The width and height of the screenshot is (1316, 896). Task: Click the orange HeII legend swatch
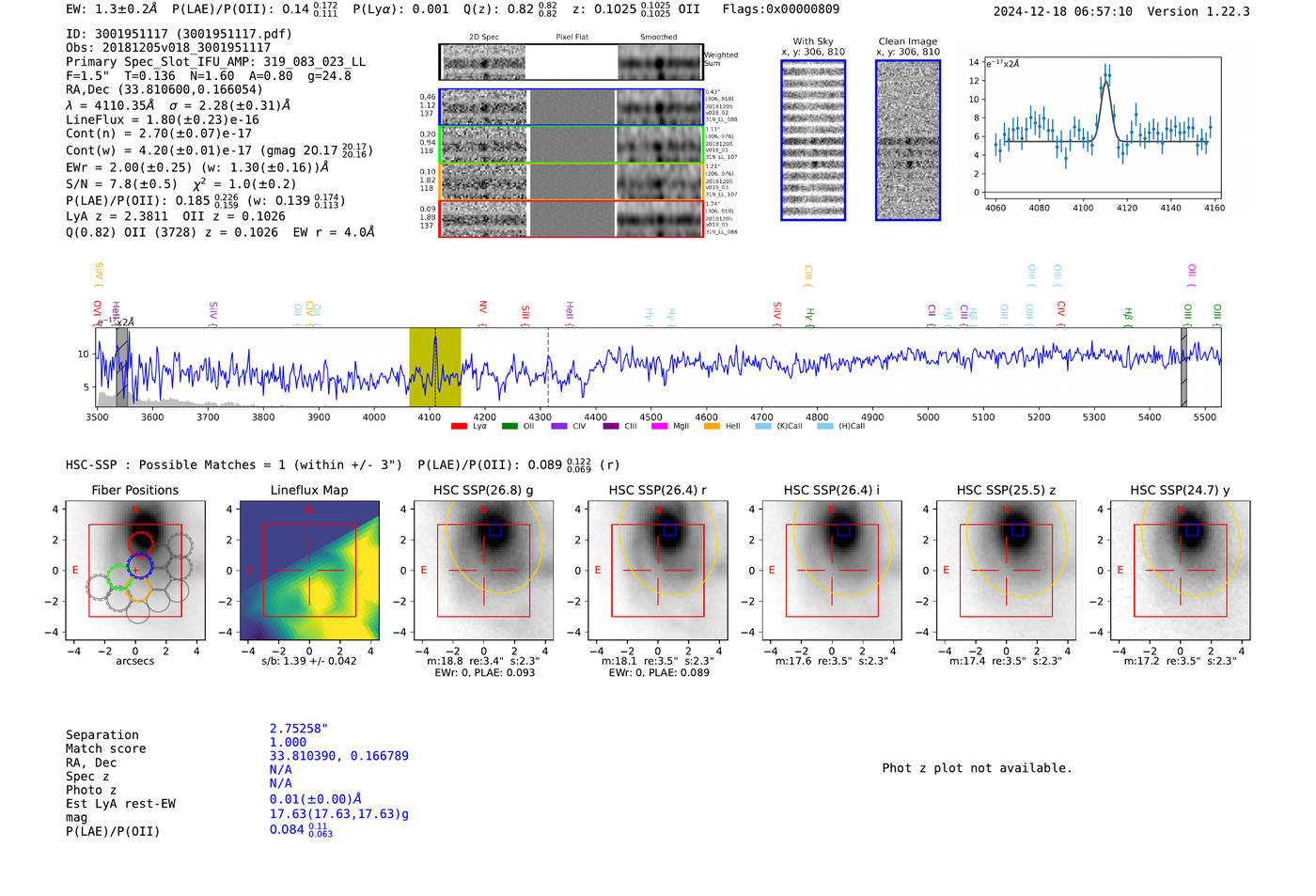tap(712, 426)
